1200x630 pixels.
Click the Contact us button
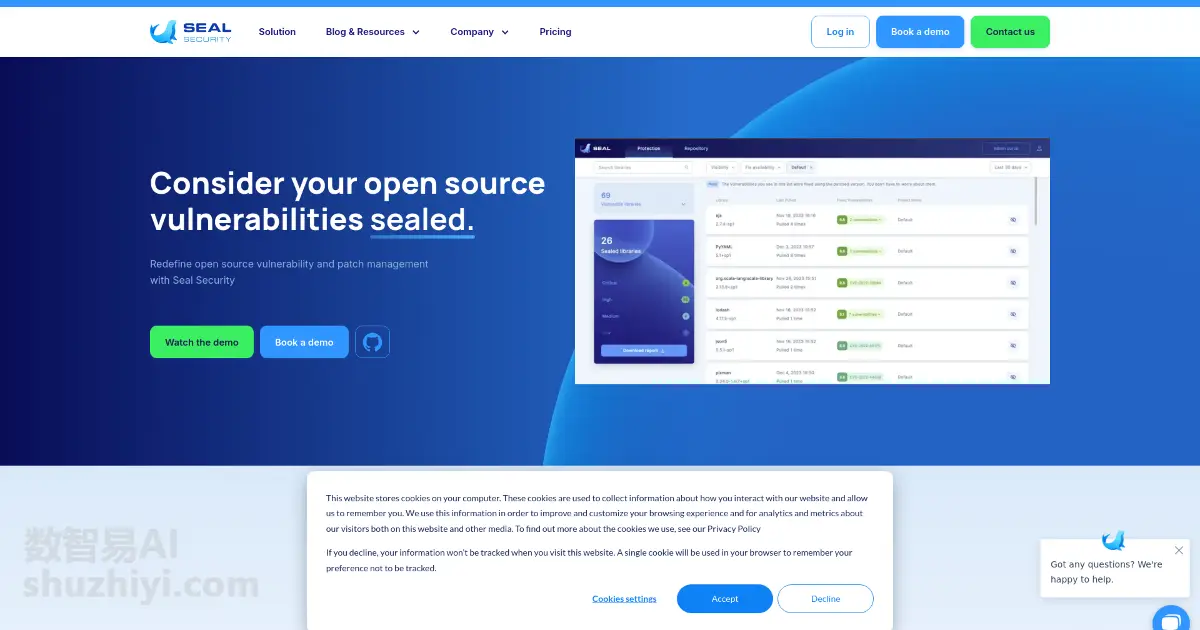tap(1010, 32)
